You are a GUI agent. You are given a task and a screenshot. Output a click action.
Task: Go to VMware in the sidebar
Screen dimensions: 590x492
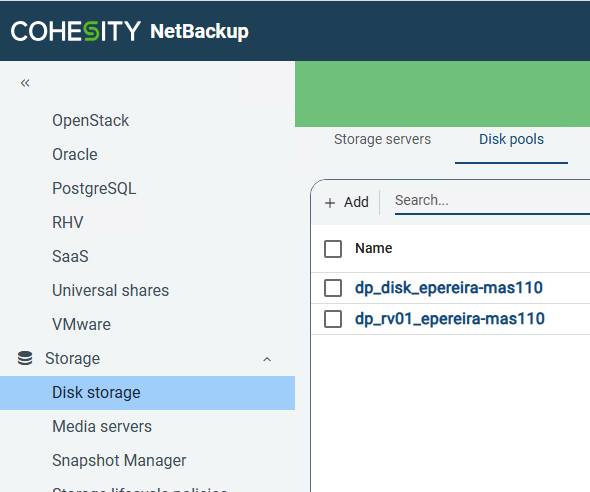tap(82, 324)
